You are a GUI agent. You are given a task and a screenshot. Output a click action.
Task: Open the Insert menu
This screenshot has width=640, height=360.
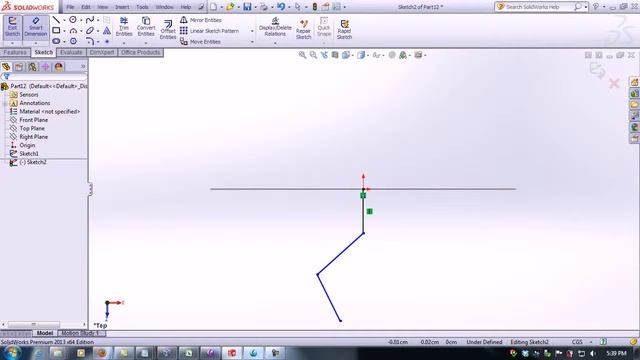tap(122, 7)
